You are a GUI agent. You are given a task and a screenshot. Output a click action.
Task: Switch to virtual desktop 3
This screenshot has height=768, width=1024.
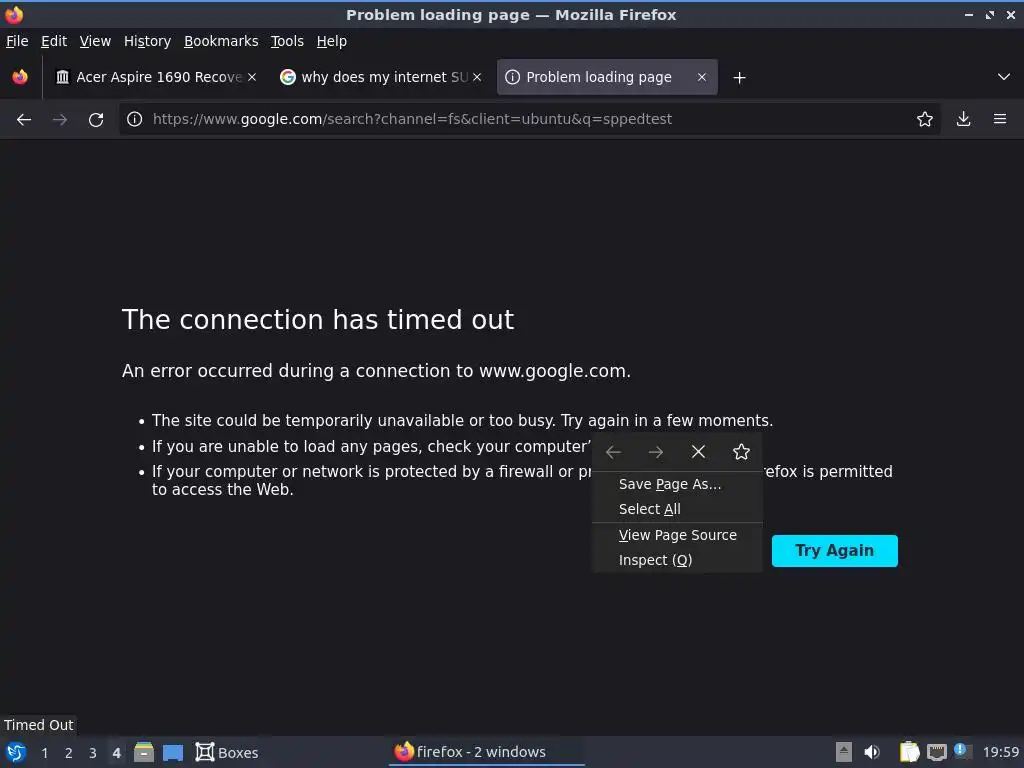coord(93,753)
